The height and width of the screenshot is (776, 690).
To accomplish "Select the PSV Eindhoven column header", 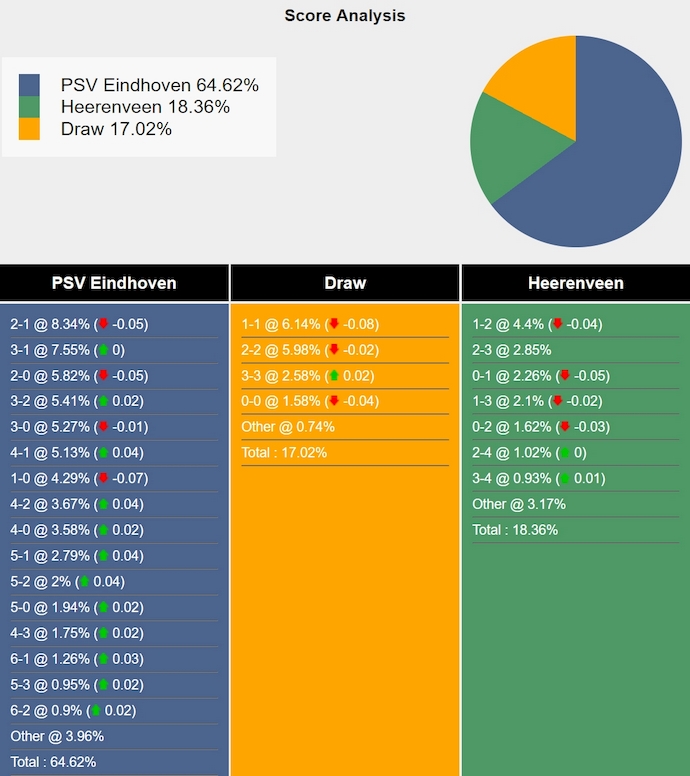I will pos(114,283).
